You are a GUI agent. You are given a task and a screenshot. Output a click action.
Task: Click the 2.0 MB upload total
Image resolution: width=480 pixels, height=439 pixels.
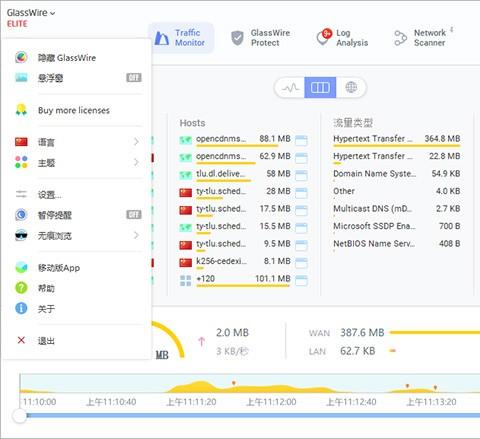click(232, 333)
